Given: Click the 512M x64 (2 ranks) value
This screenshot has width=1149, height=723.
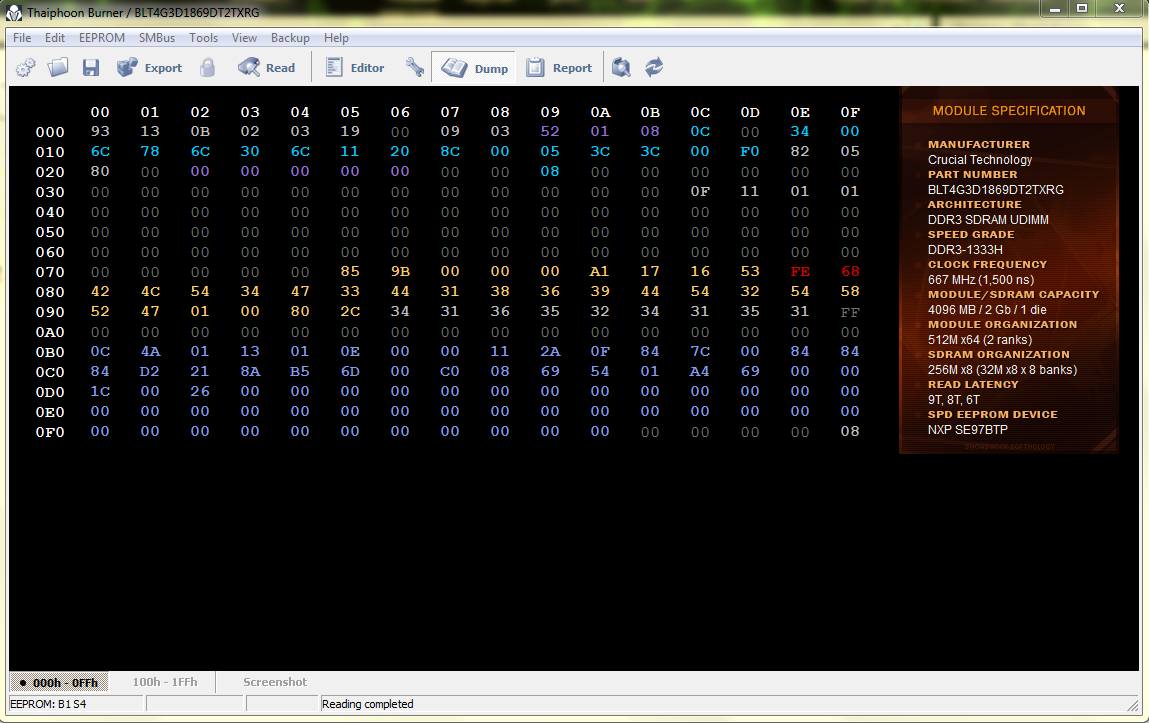Looking at the screenshot, I should (x=980, y=340).
